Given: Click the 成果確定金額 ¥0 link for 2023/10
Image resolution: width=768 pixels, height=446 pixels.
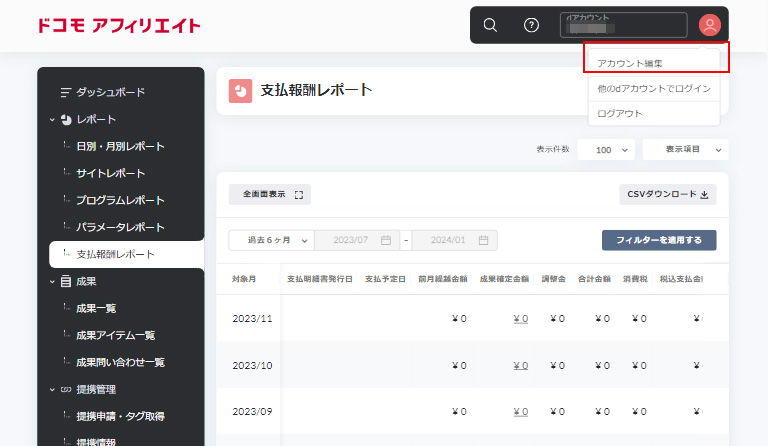Looking at the screenshot, I should click(521, 366).
